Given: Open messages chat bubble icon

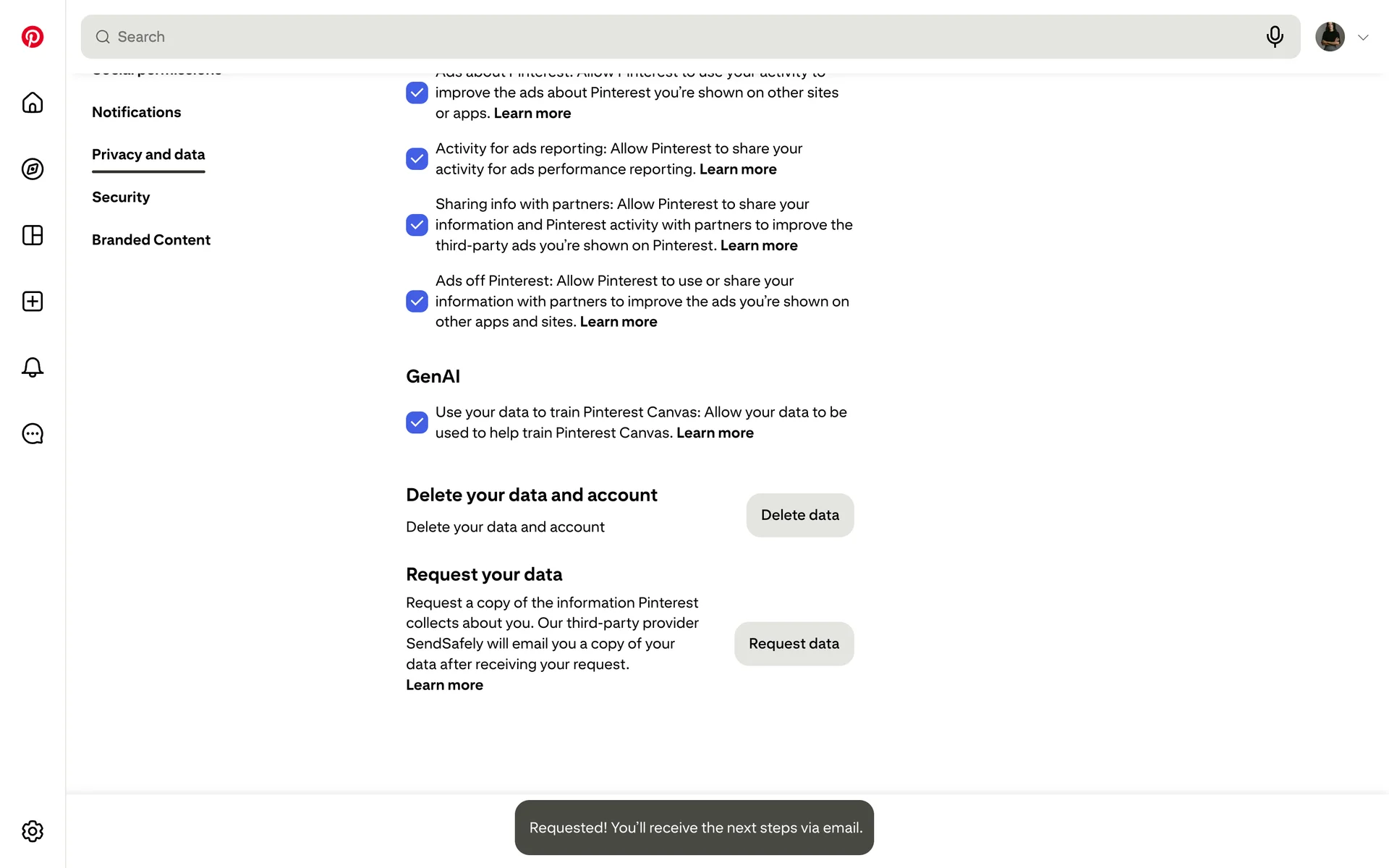Looking at the screenshot, I should (x=33, y=434).
